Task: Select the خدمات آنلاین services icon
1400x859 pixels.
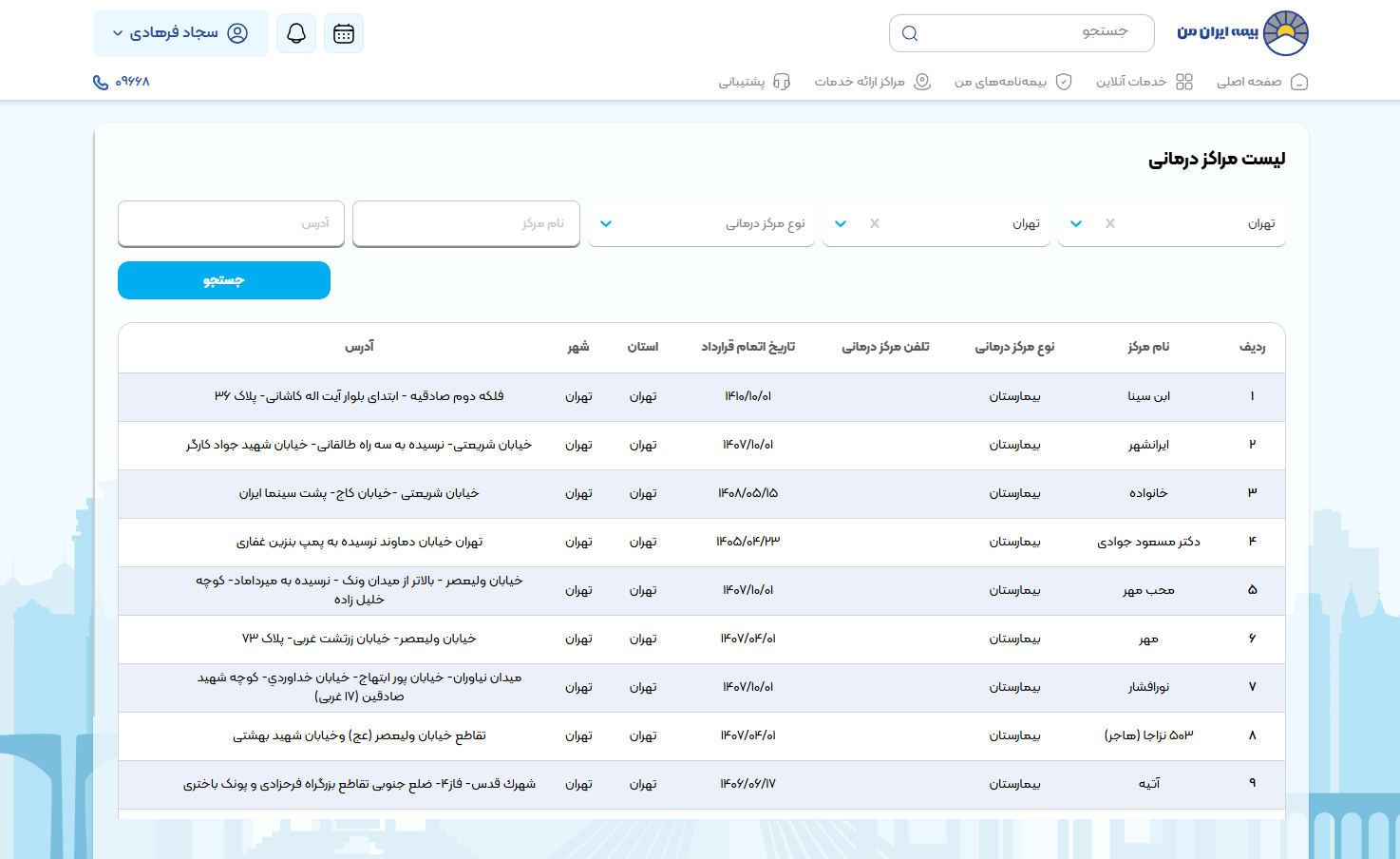Action: coord(1184,82)
